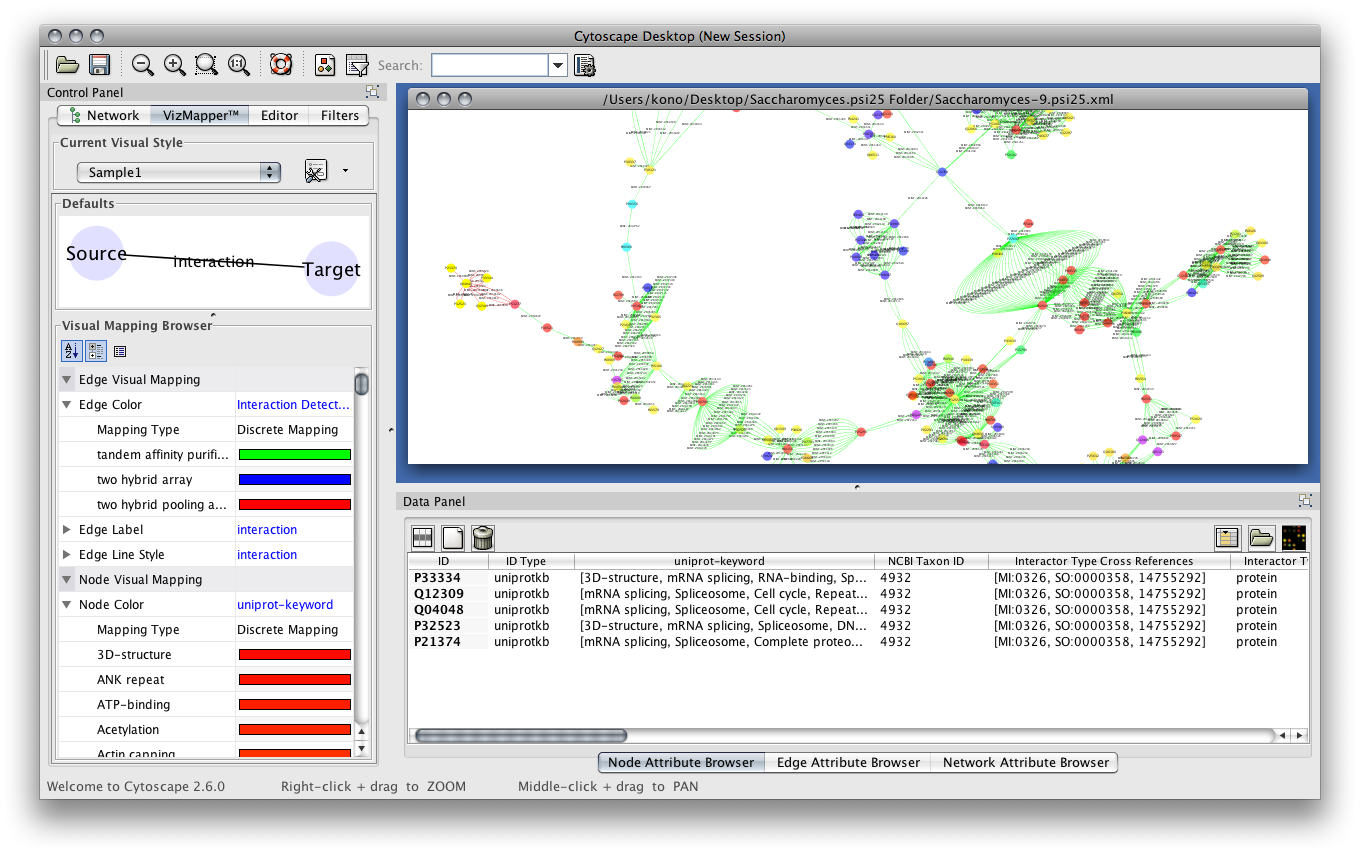The width and height of the screenshot is (1360, 854).
Task: Open the Sample1 visual style dropdown
Action: tap(180, 172)
